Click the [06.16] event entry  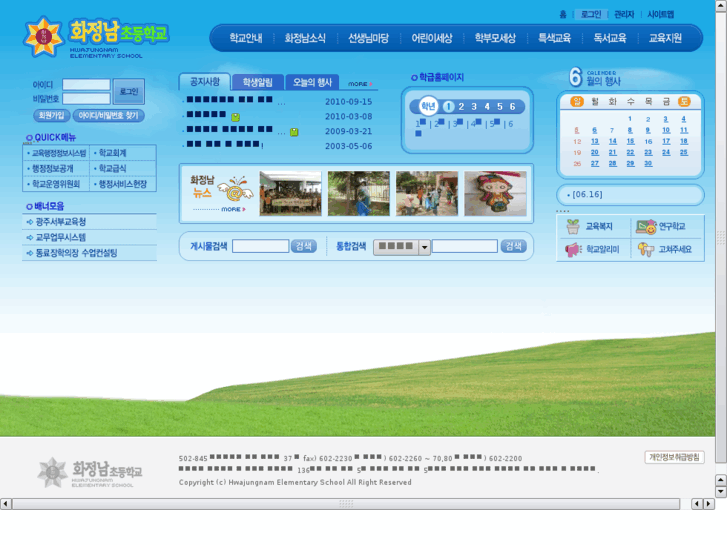click(x=587, y=195)
